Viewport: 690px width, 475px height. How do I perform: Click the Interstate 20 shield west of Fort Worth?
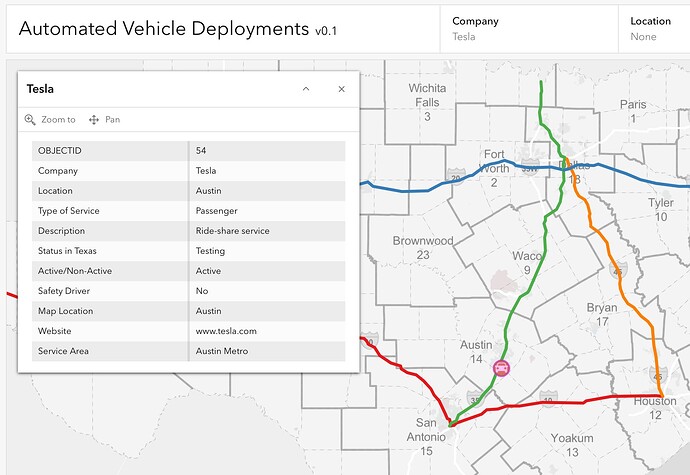[456, 176]
